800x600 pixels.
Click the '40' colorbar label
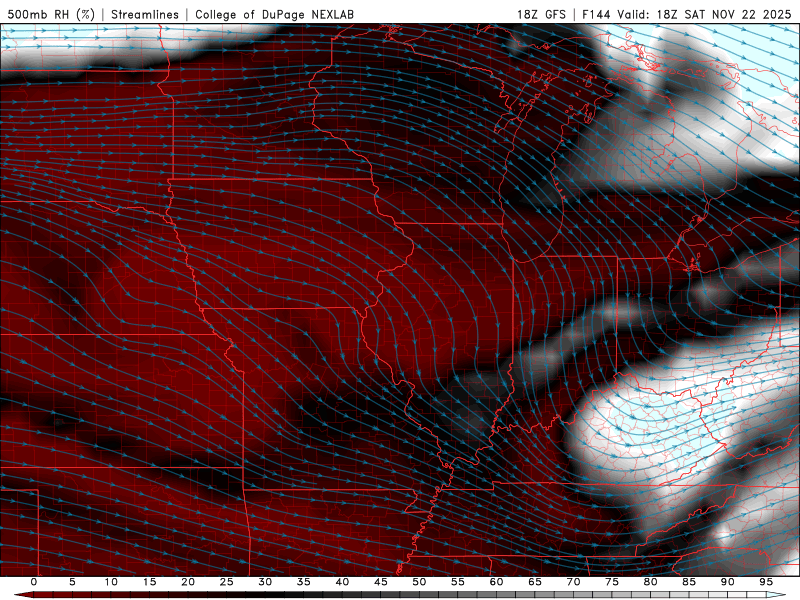[342, 582]
